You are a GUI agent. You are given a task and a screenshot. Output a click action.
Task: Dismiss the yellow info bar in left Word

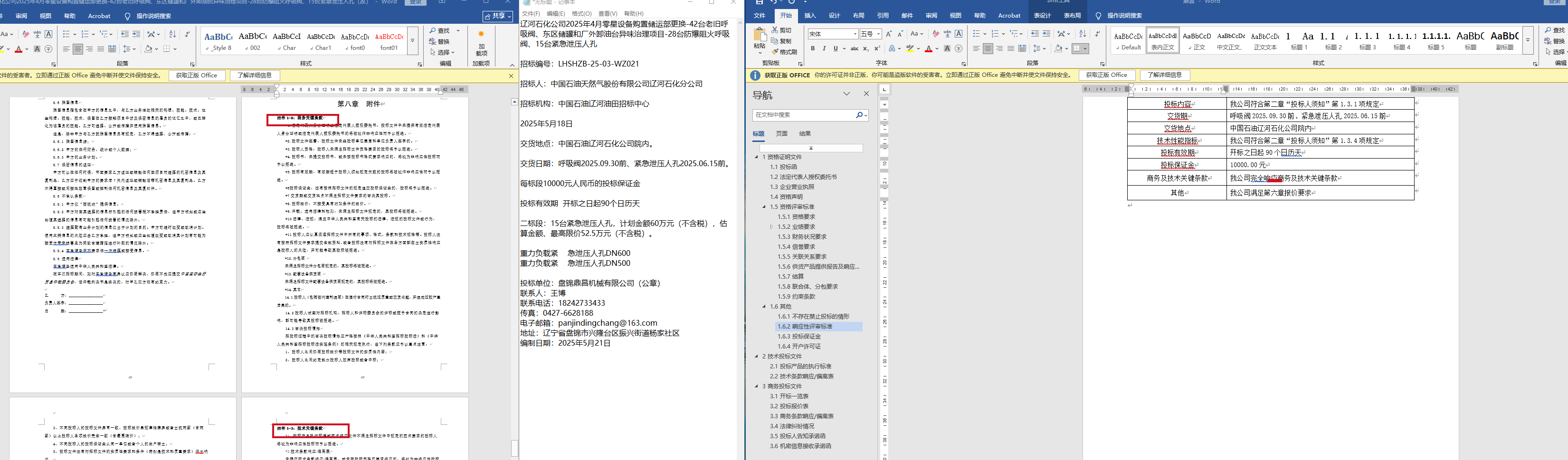coord(511,75)
